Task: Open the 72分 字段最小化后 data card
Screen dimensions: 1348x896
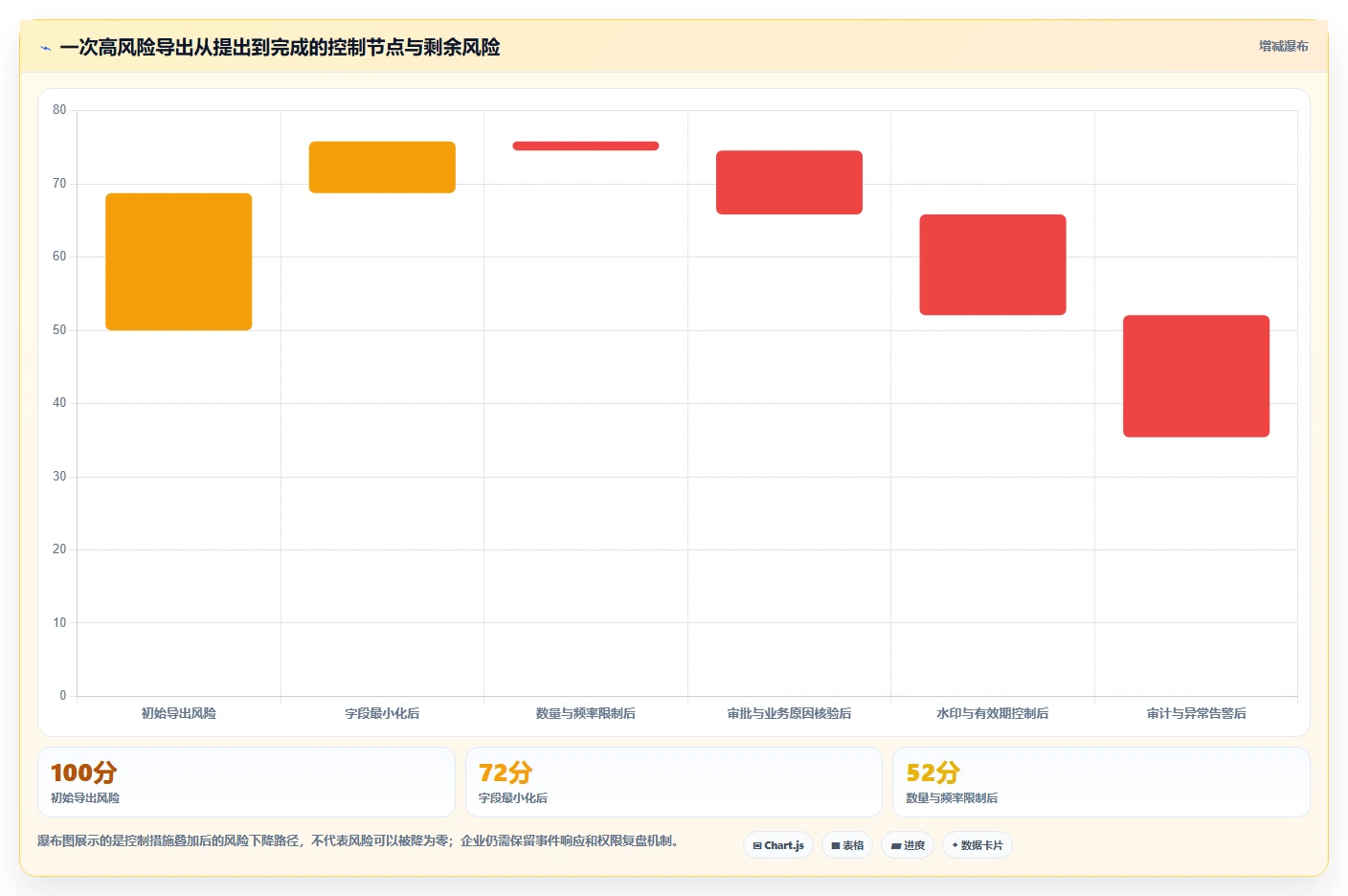Action: pos(674,782)
